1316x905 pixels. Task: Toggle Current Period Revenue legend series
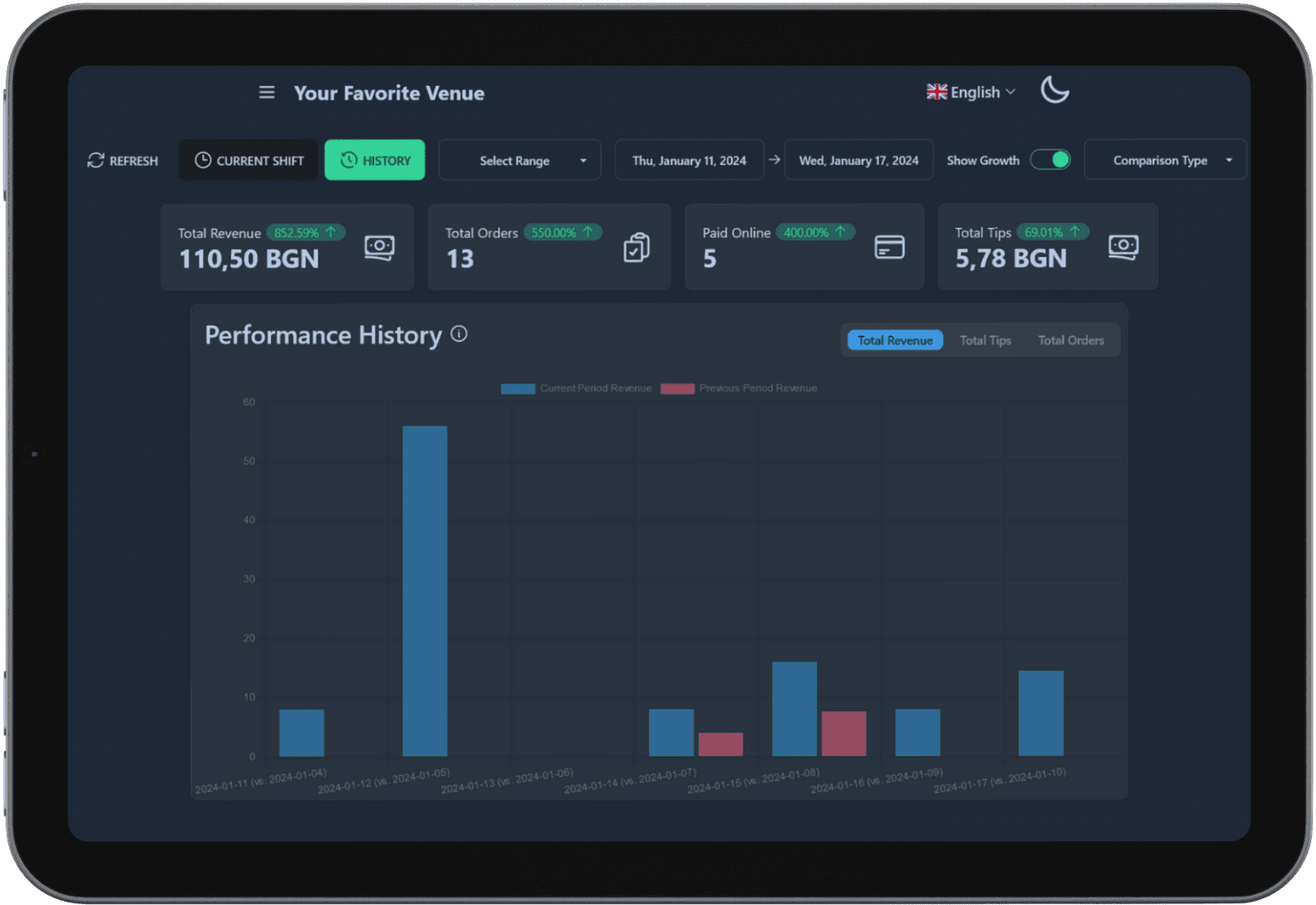click(576, 388)
